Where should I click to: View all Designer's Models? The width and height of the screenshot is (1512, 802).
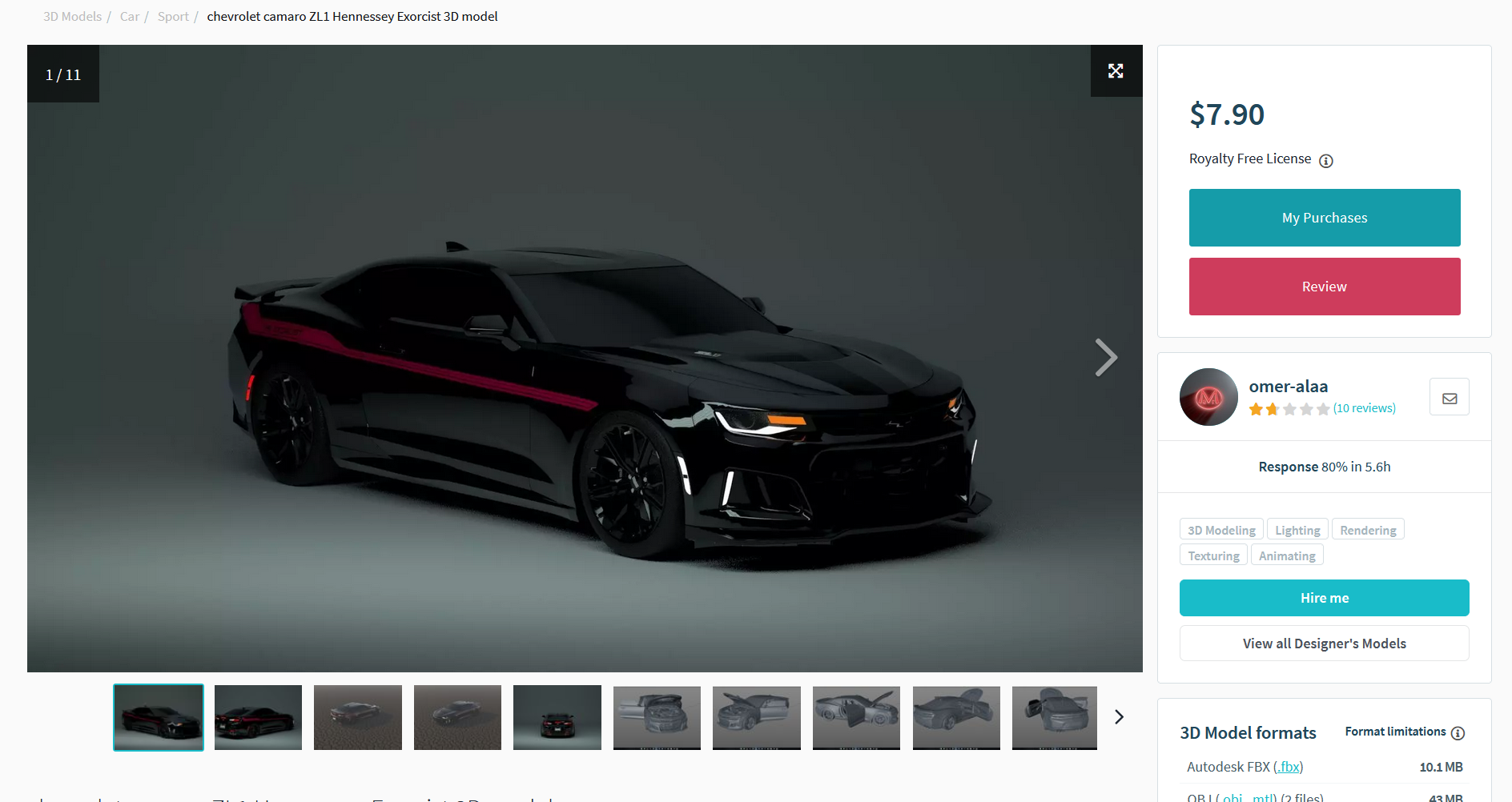pos(1324,644)
